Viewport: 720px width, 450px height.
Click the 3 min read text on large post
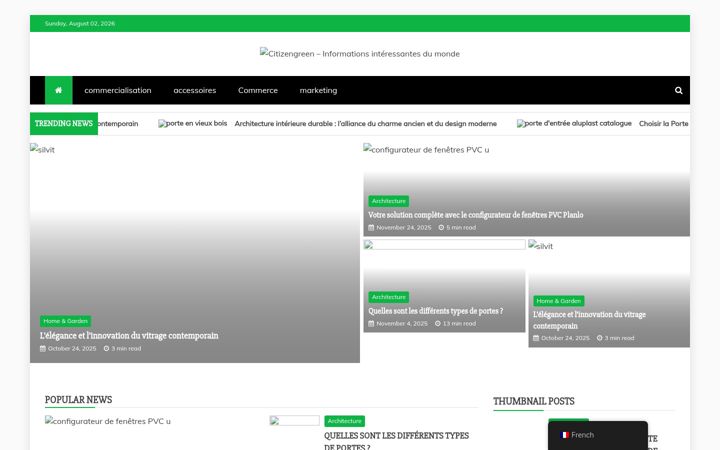126,349
